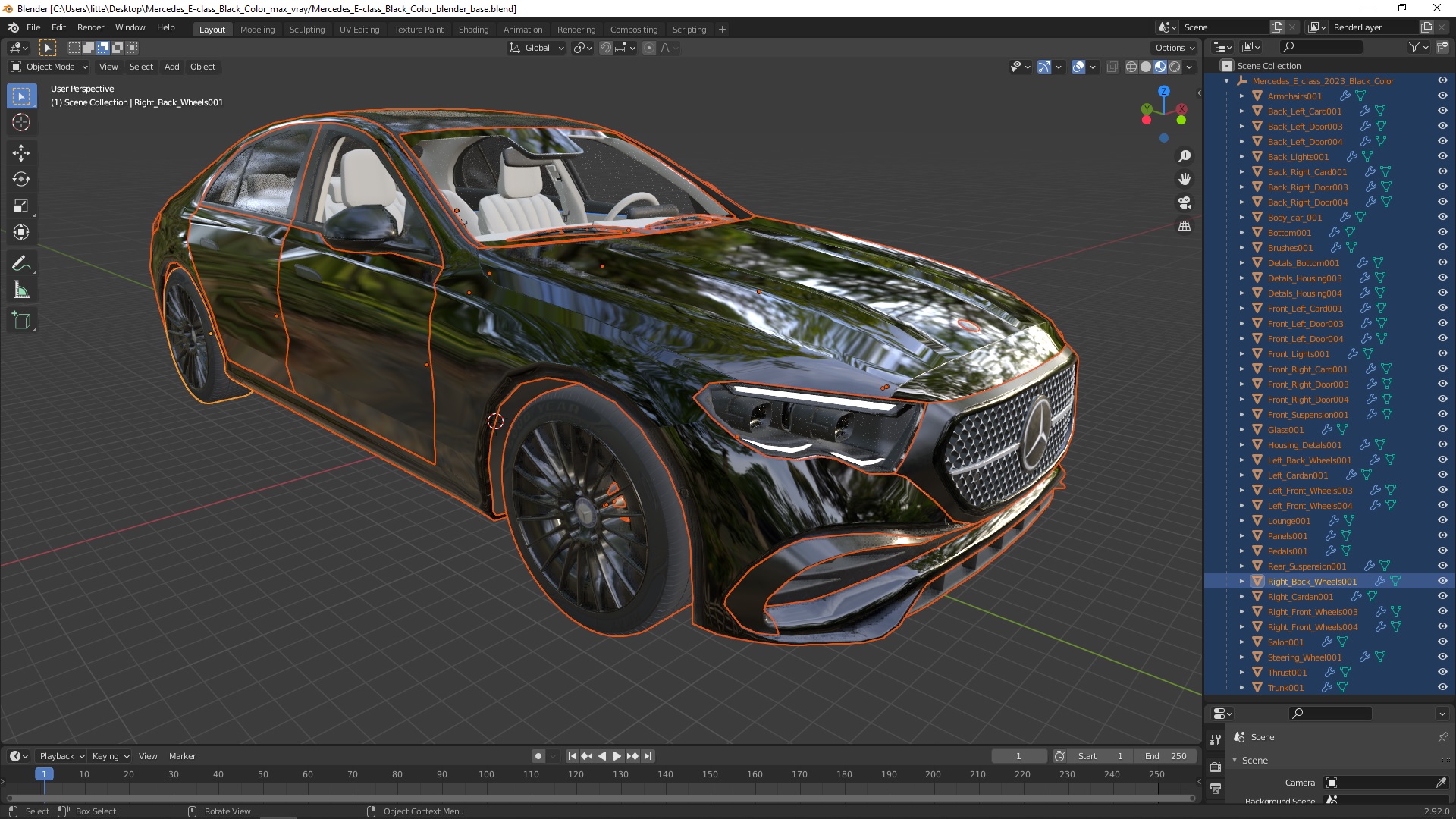
Task: Expand the Front_Lights001 tree item
Action: click(1242, 354)
